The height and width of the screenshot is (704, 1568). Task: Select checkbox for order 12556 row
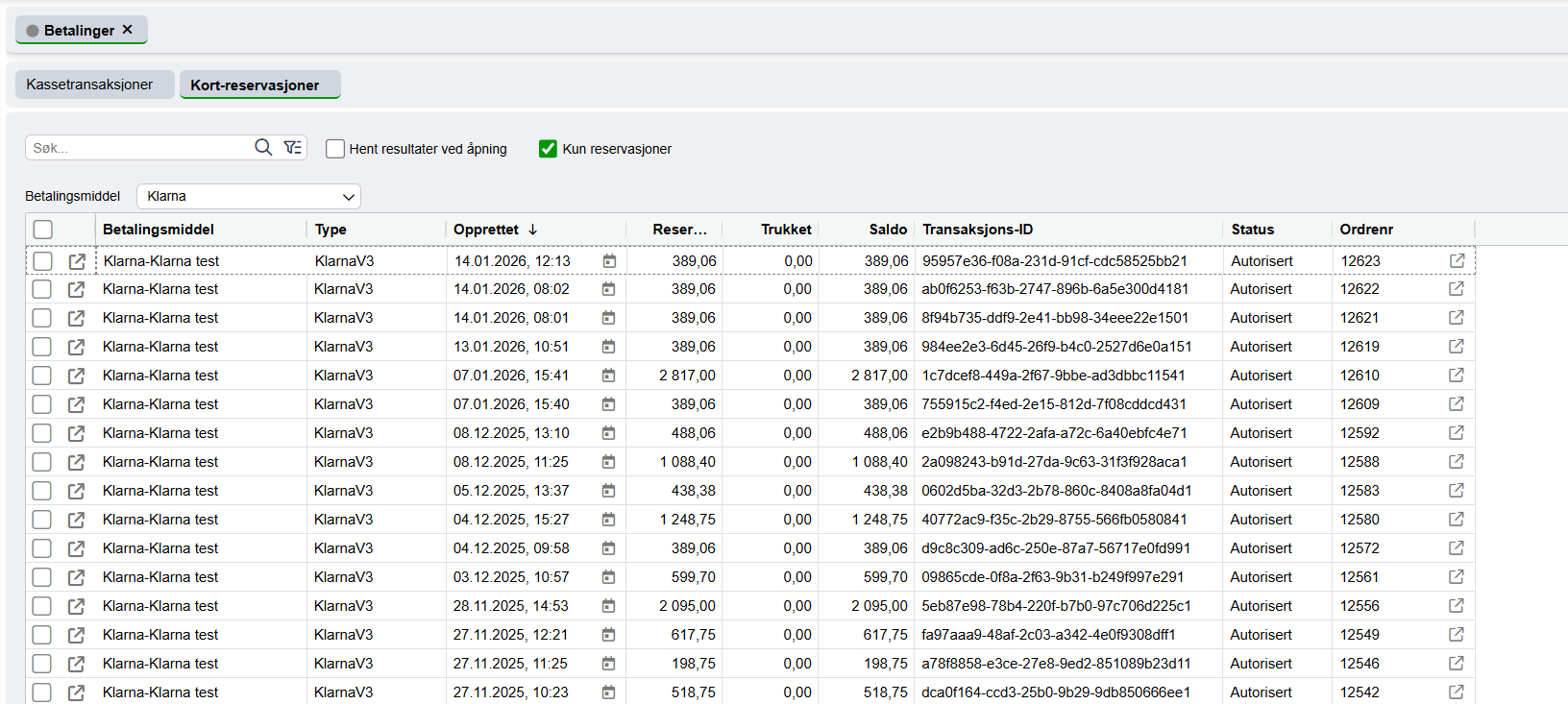(x=42, y=606)
